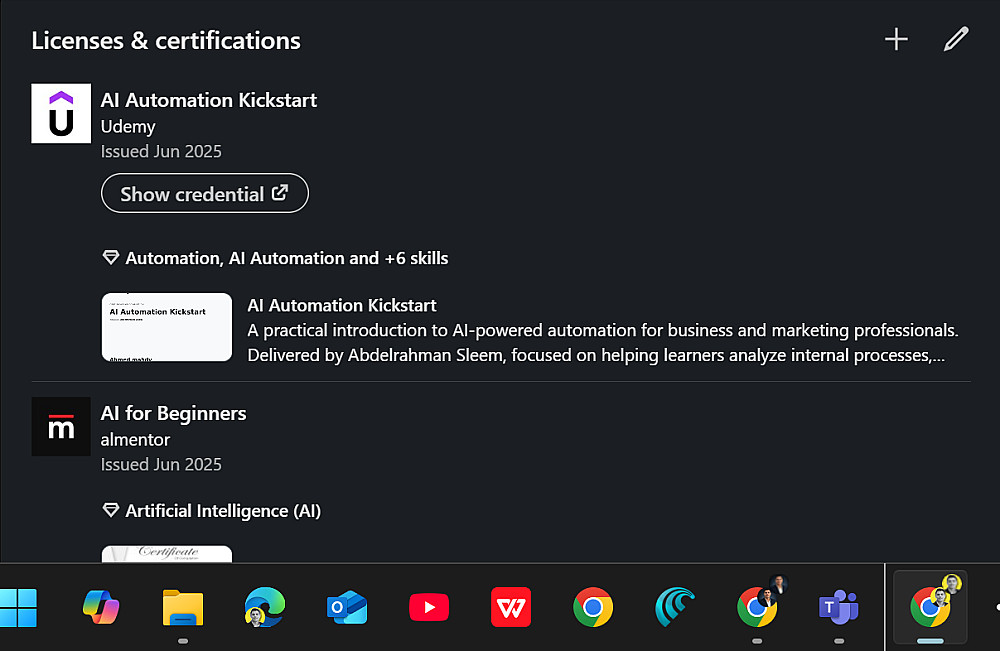The image size is (1000, 651).
Task: Open Microsoft Teams from the taskbar
Action: 839,606
